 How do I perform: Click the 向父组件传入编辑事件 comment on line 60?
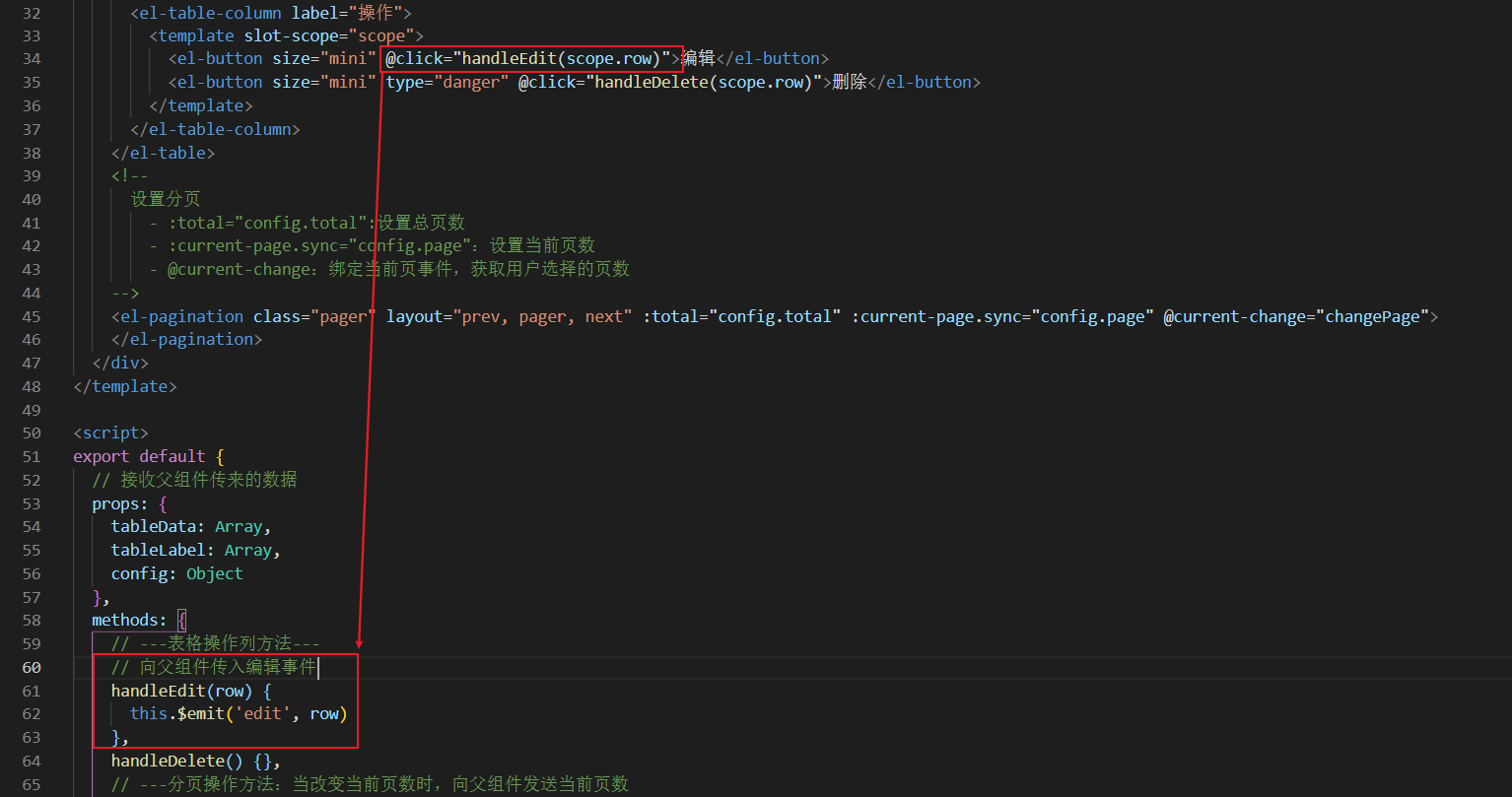(x=228, y=668)
